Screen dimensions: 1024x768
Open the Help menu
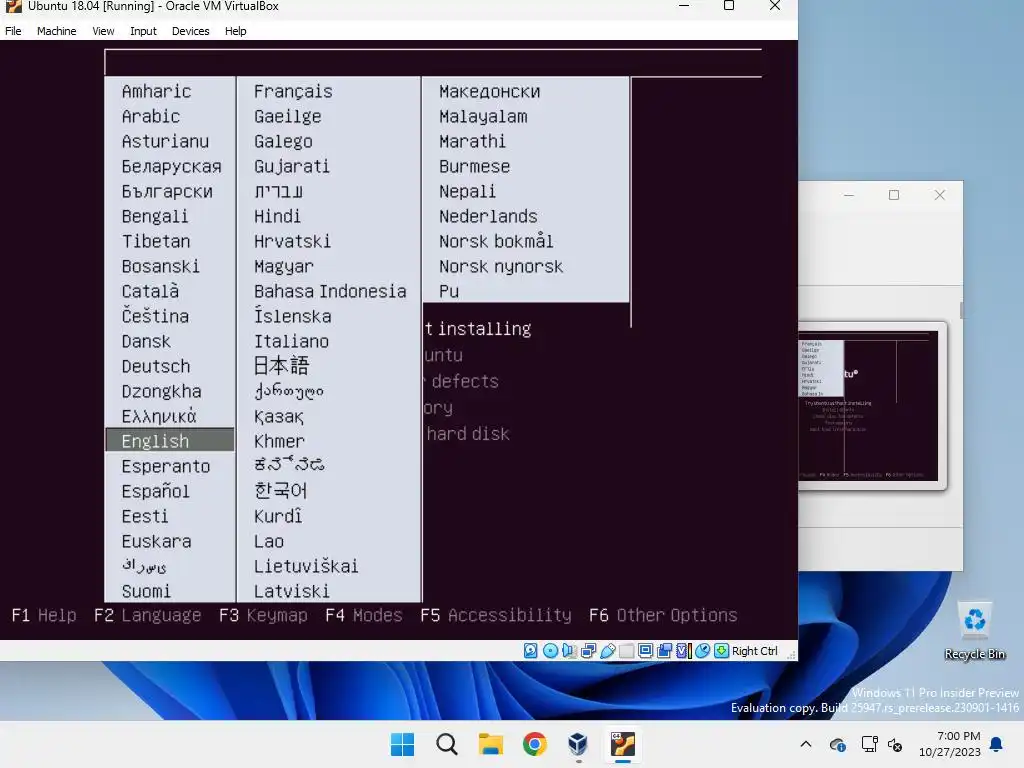click(236, 31)
